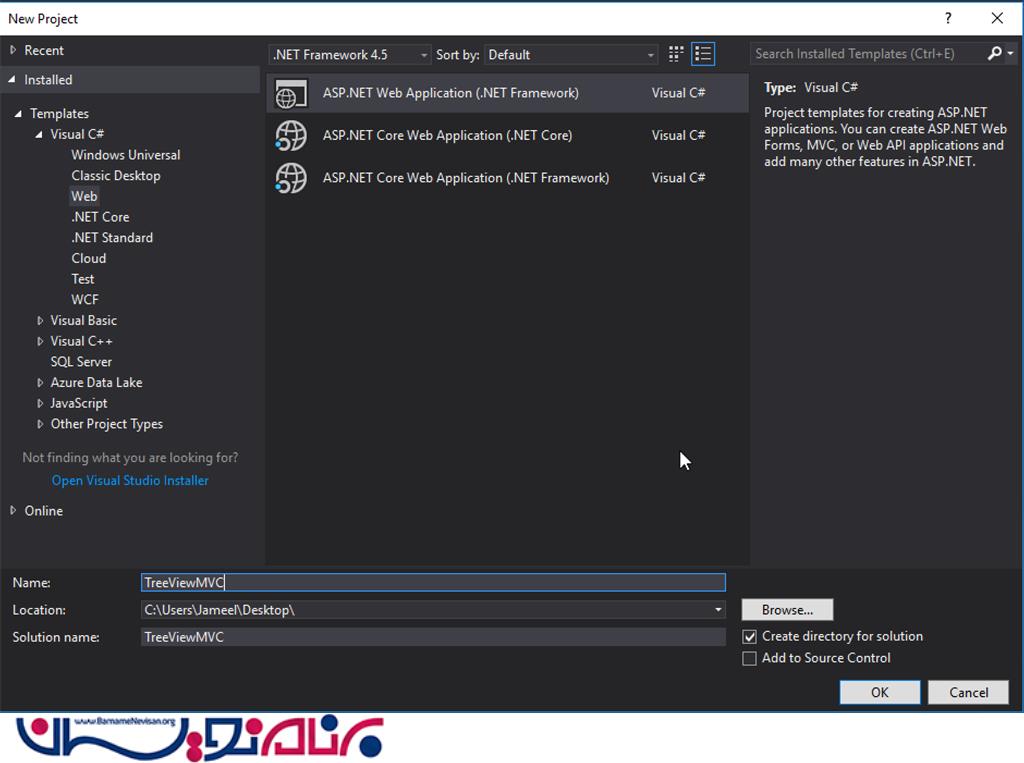Expand the Azure Data Lake node
The width and height of the screenshot is (1024, 763).
click(40, 383)
